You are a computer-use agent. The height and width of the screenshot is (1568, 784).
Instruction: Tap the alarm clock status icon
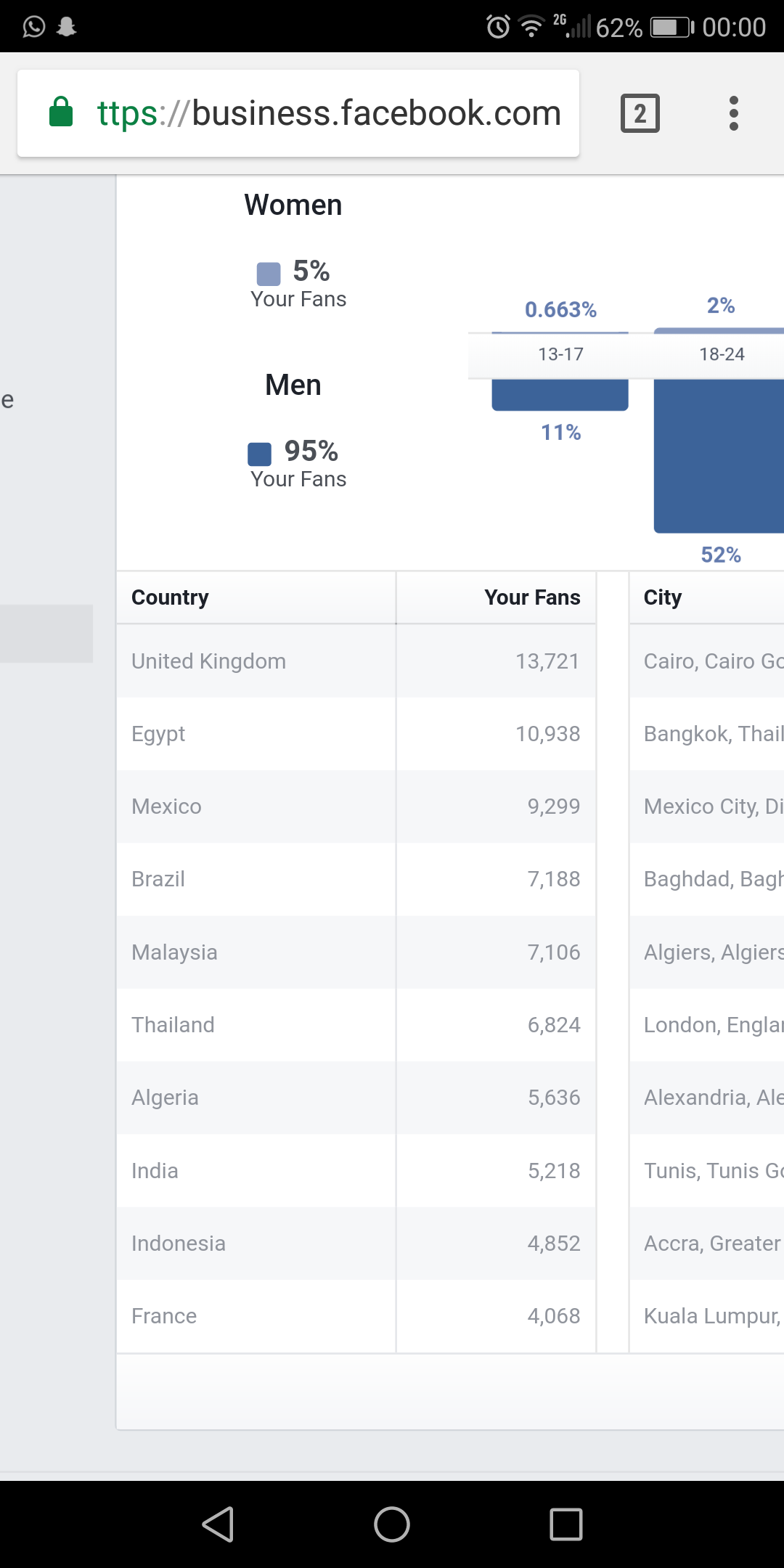coord(498,27)
